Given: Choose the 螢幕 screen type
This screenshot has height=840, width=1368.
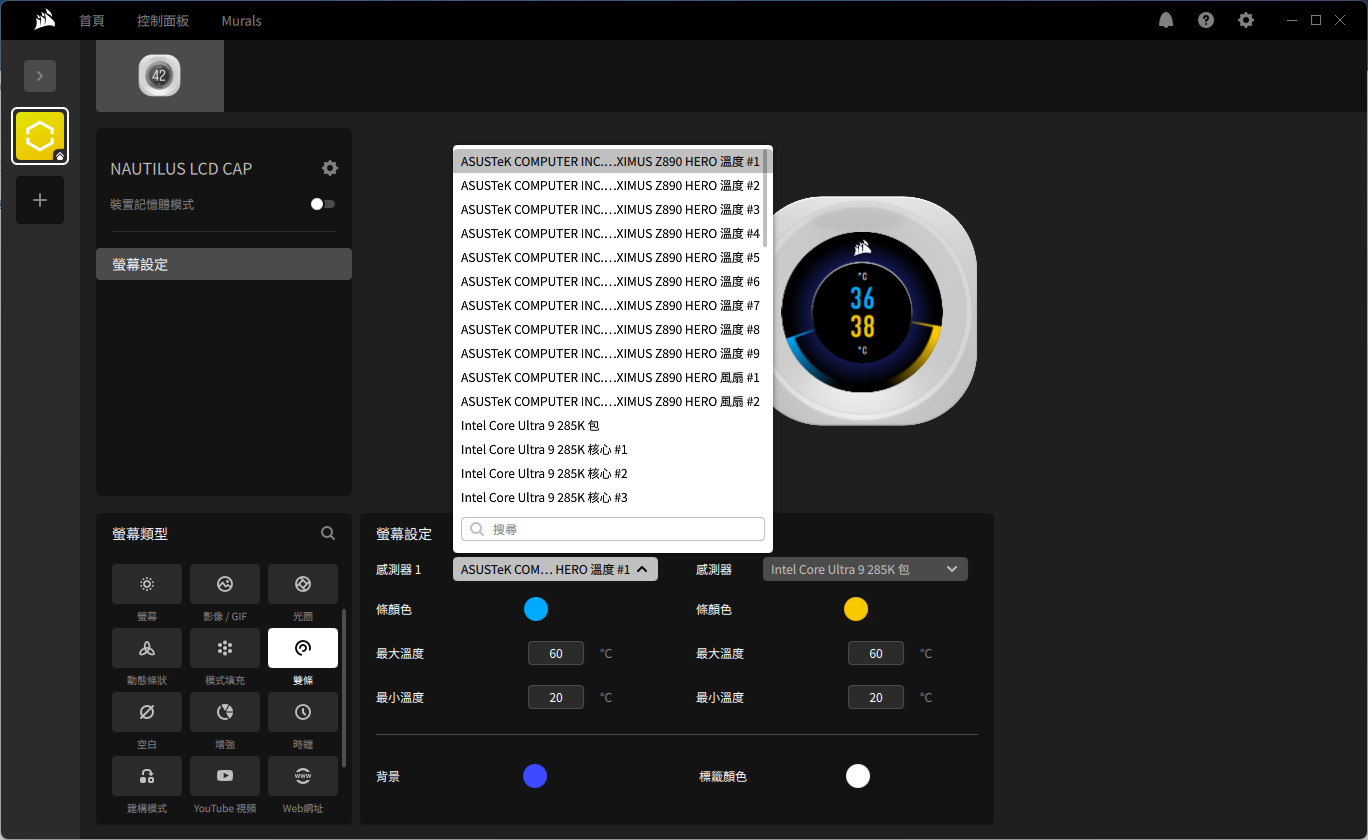Looking at the screenshot, I should pos(147,584).
